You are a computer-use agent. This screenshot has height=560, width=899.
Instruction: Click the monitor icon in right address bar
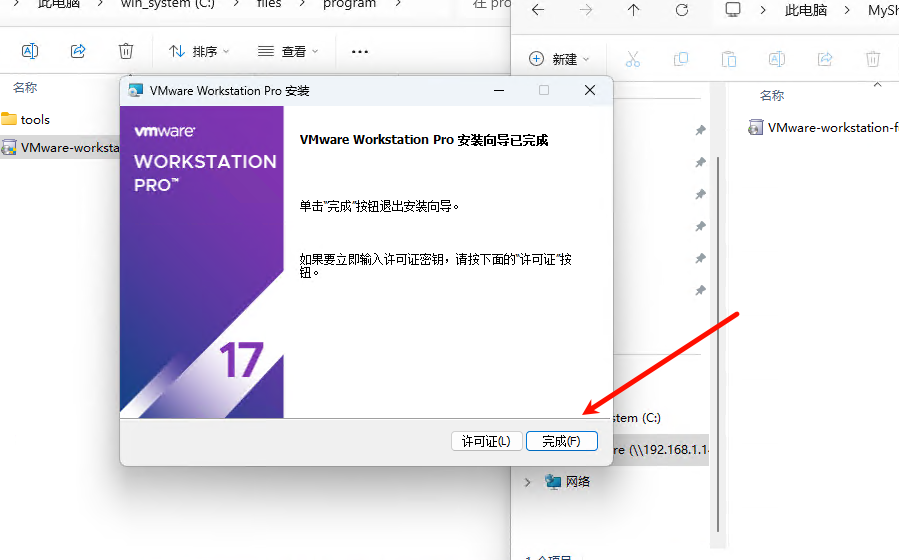733,9
